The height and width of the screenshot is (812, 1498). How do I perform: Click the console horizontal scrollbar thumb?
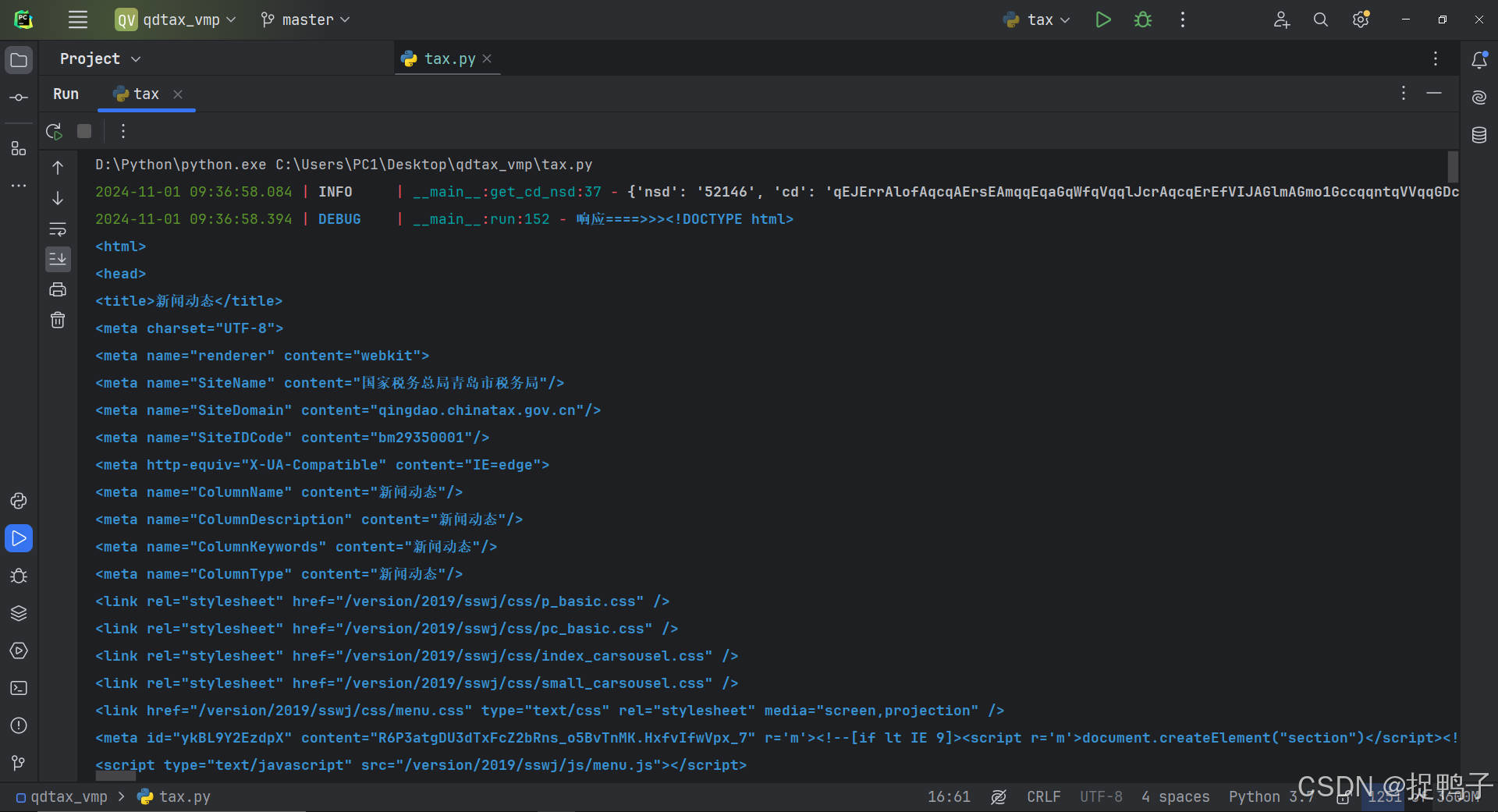[115, 777]
